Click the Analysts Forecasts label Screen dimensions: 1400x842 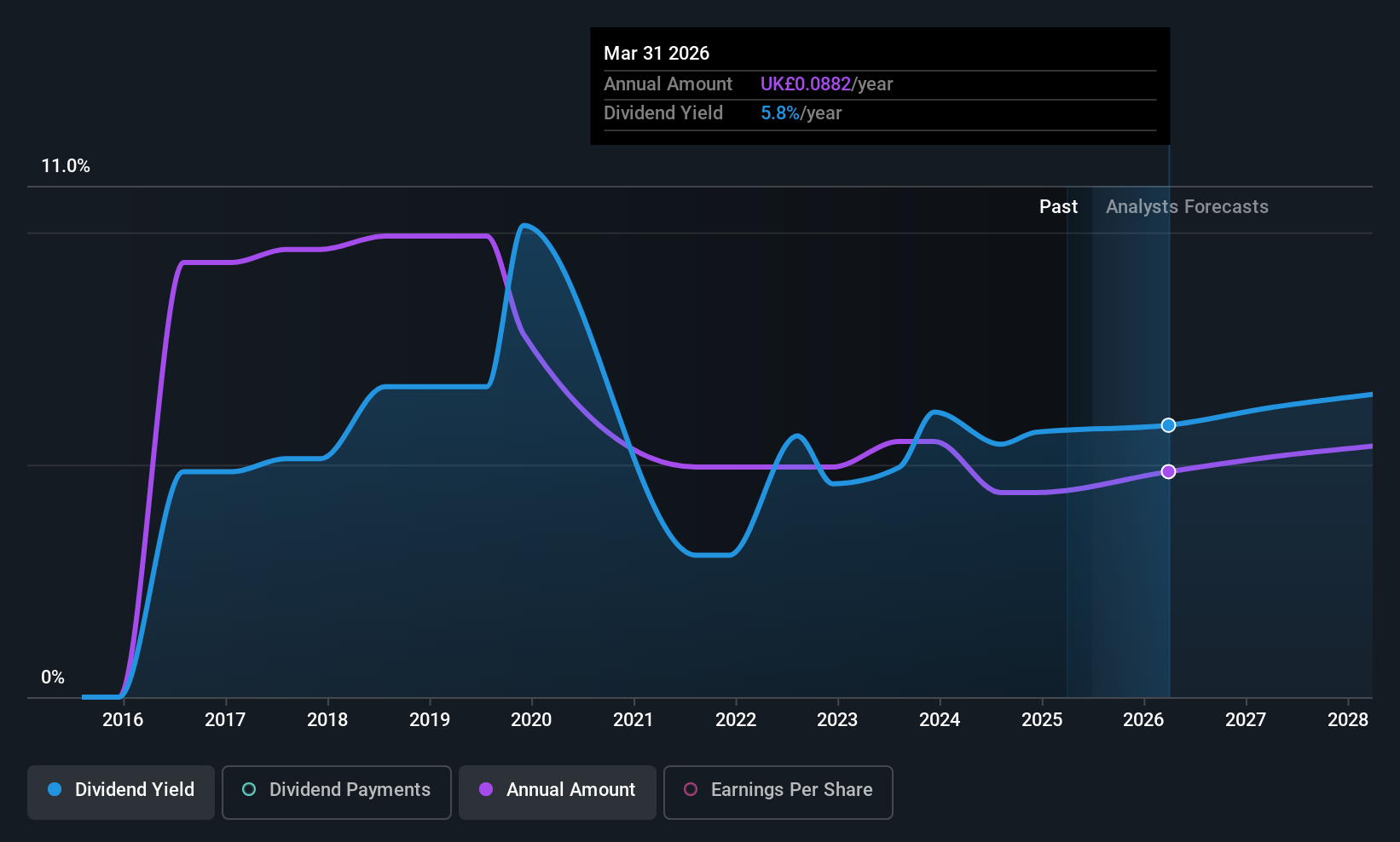coord(1187,207)
